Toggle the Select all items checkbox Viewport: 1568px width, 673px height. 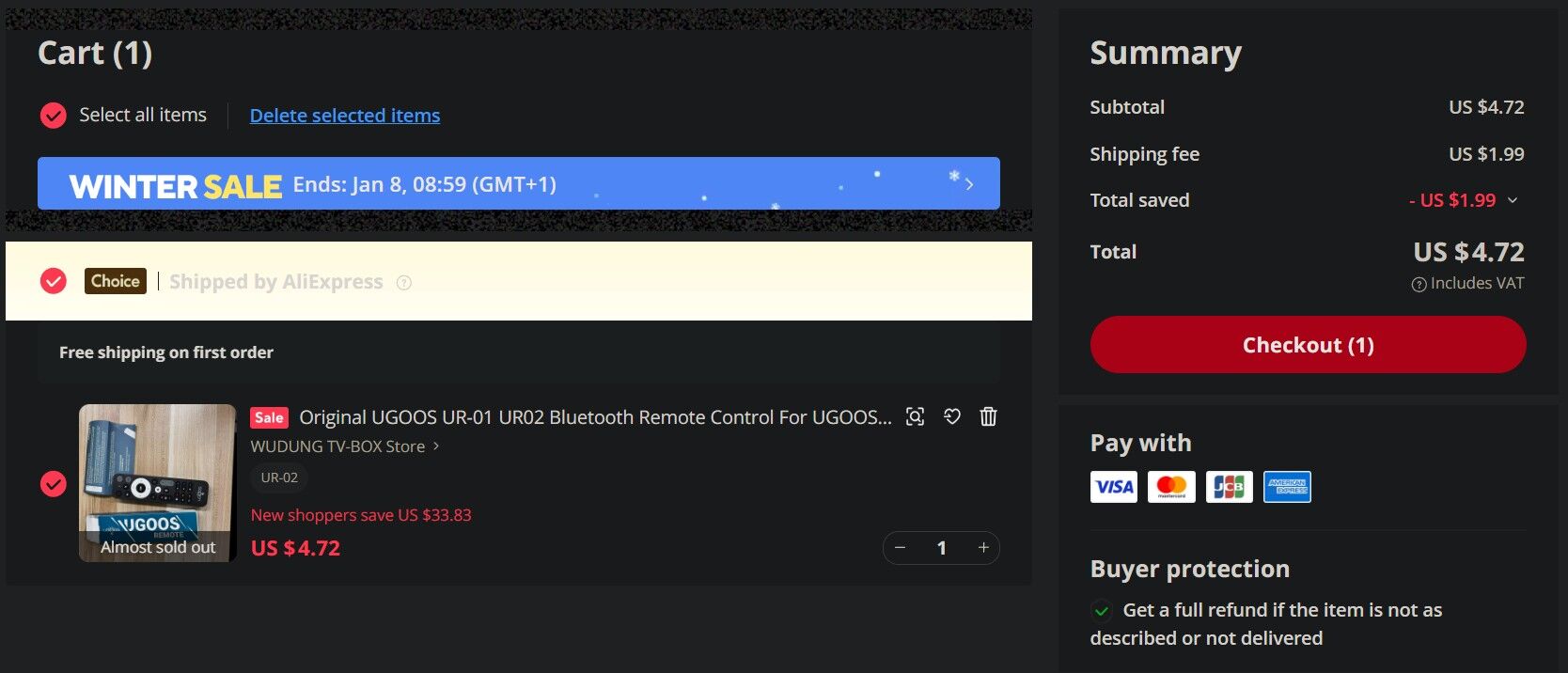coord(54,116)
